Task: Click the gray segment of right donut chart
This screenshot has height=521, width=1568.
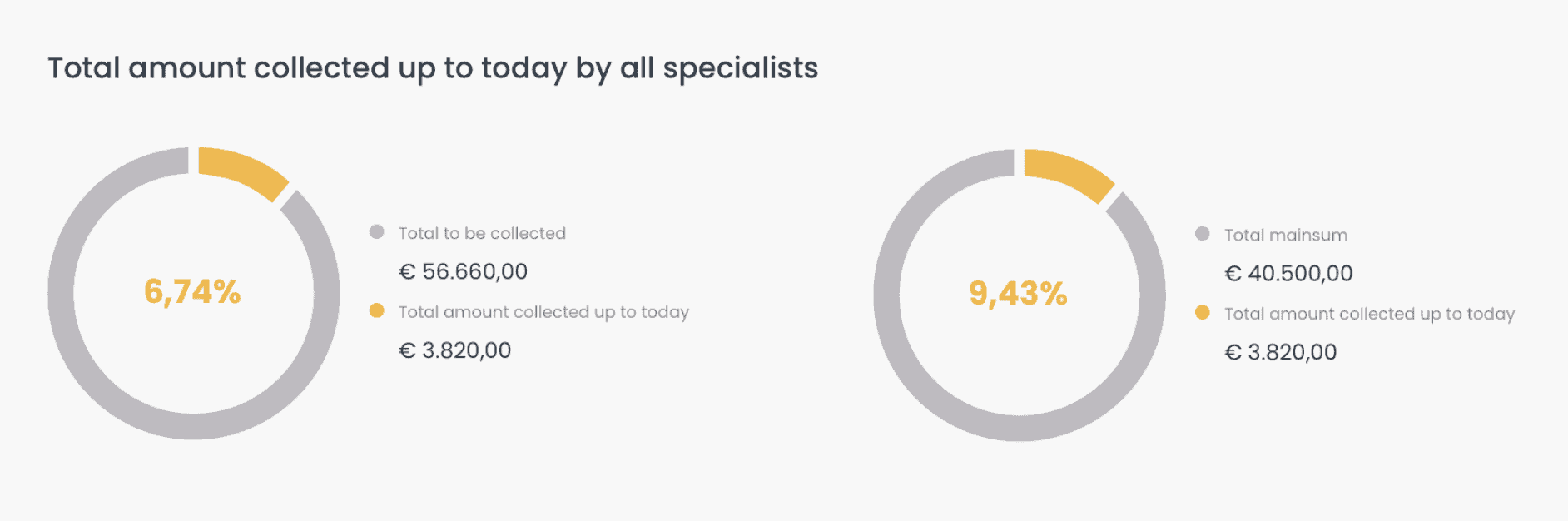Action: coord(886,295)
